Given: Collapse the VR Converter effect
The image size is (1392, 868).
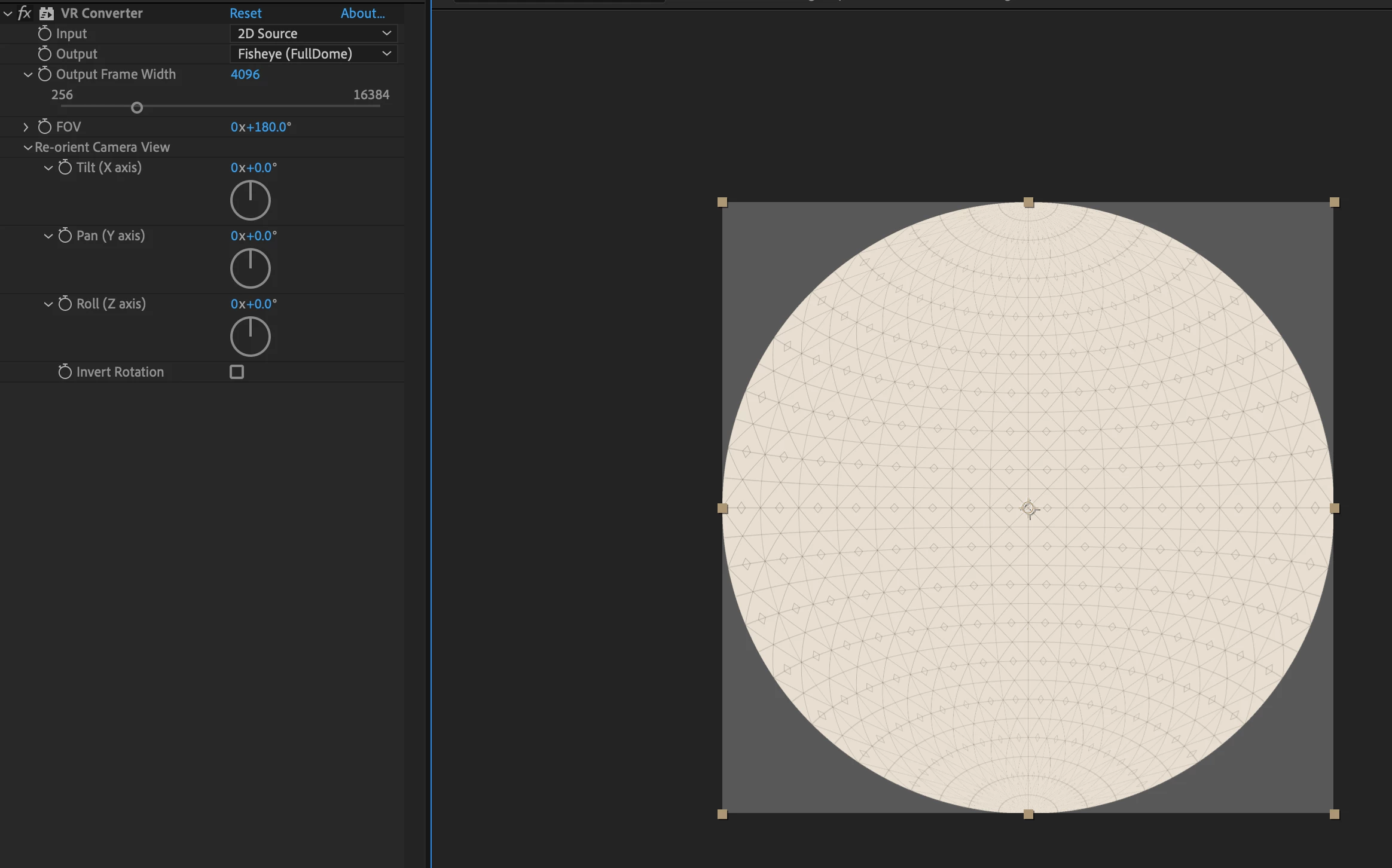Looking at the screenshot, I should [x=8, y=13].
